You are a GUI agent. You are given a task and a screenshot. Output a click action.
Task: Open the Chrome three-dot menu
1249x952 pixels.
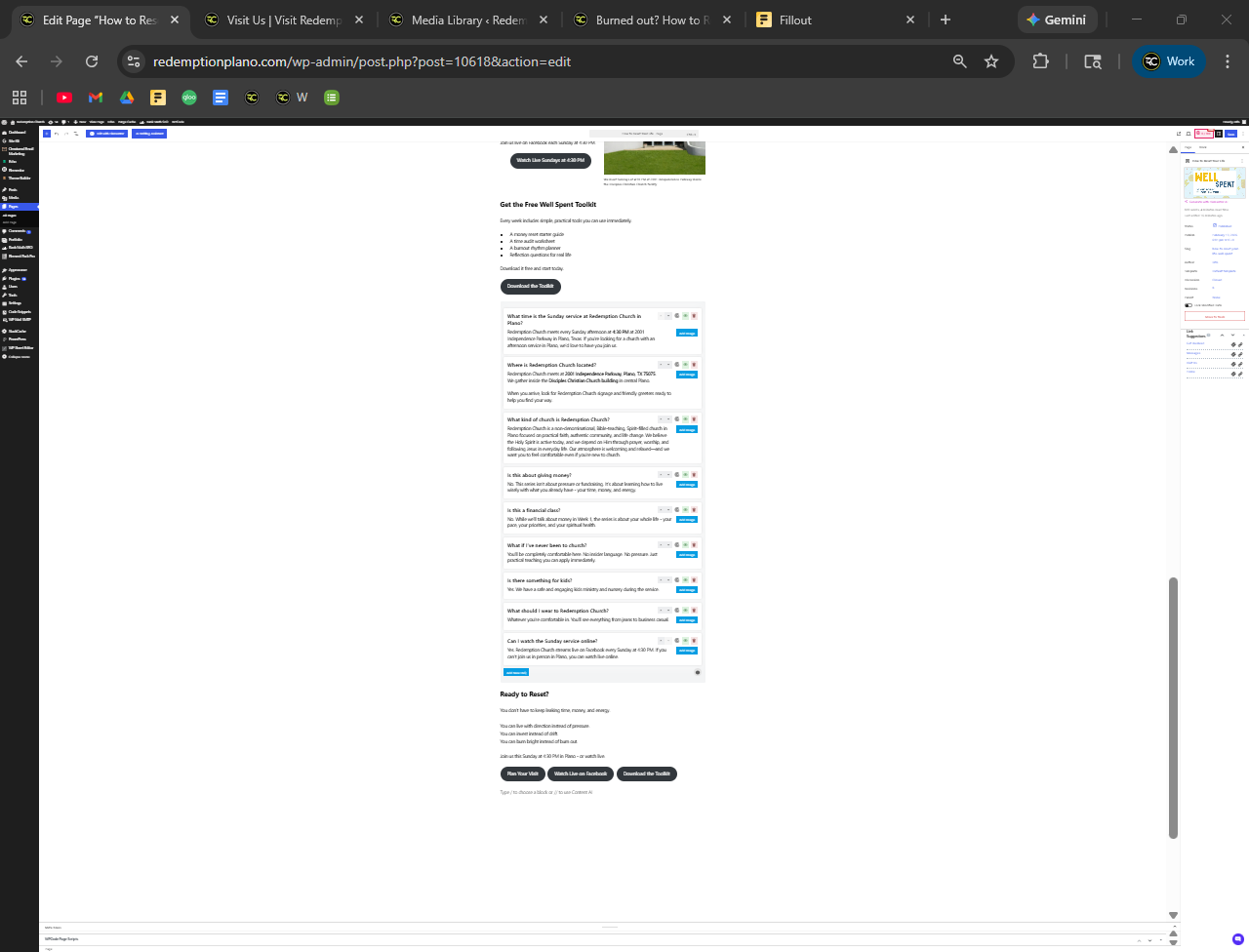click(x=1227, y=61)
